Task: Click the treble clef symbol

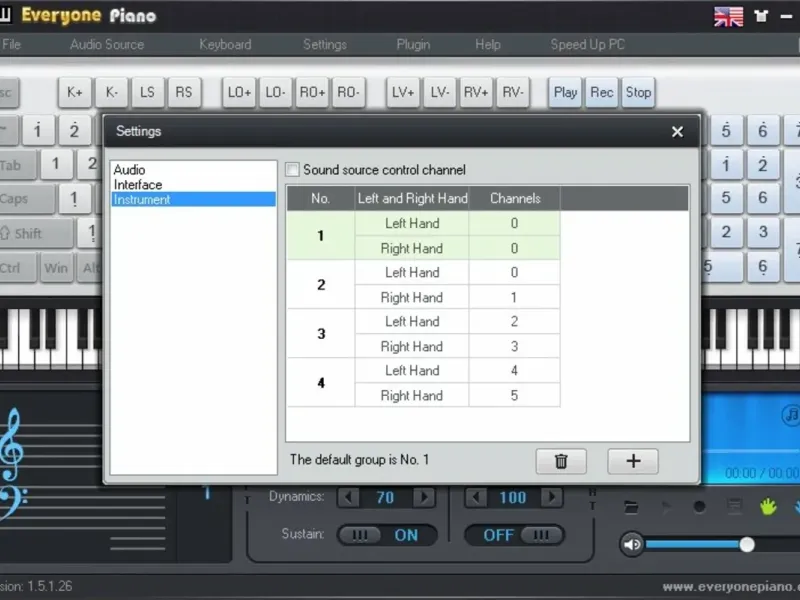Action: tap(11, 445)
